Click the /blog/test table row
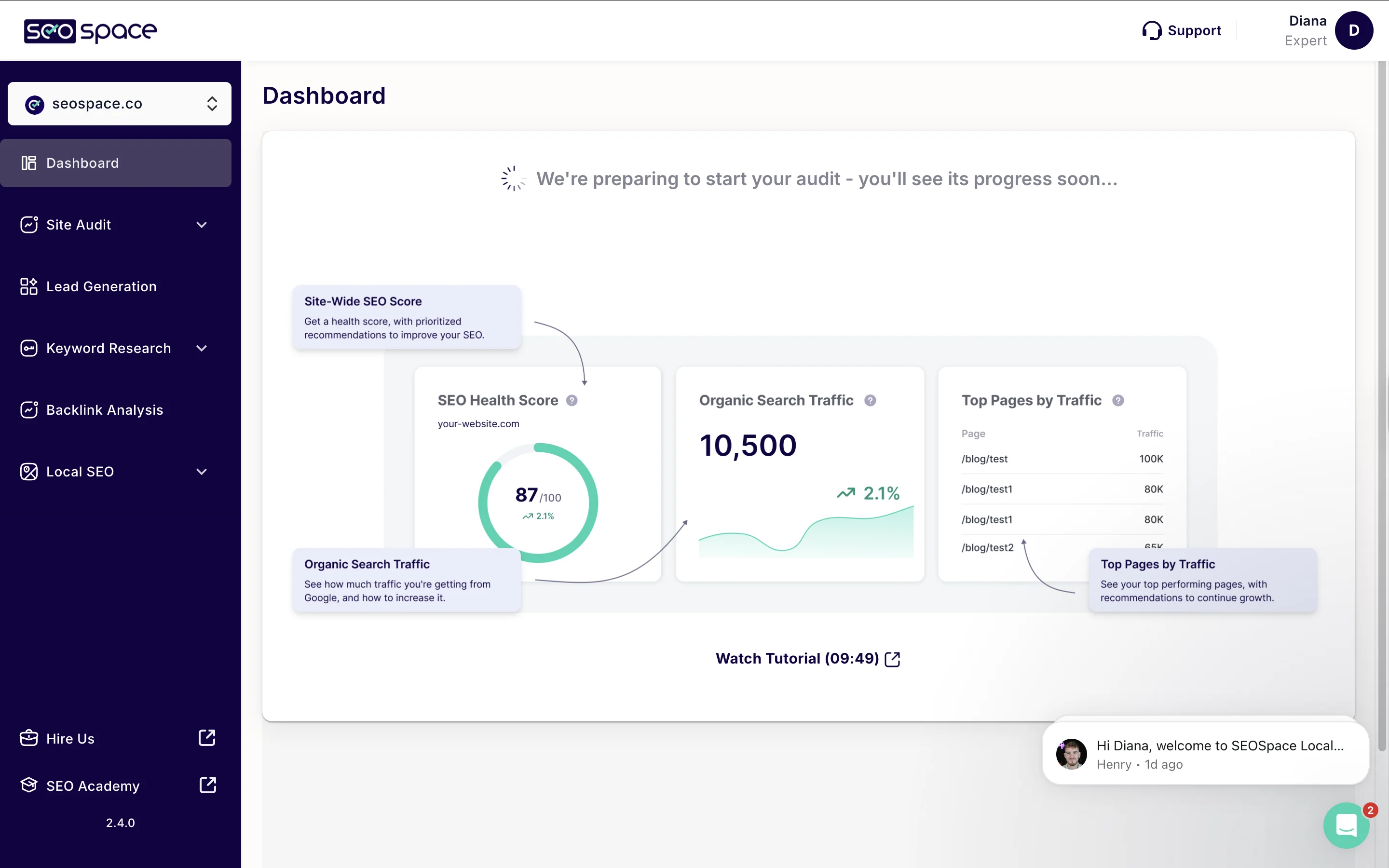1389x868 pixels. click(1062, 459)
